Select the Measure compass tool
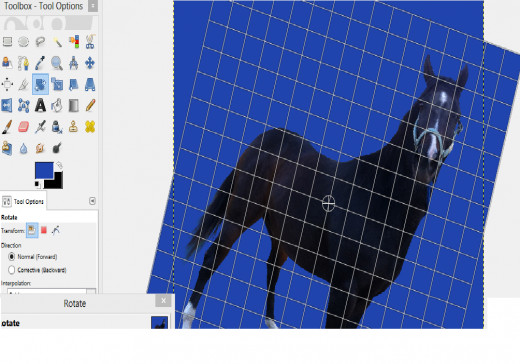This screenshot has width=520, height=364. pos(74,63)
